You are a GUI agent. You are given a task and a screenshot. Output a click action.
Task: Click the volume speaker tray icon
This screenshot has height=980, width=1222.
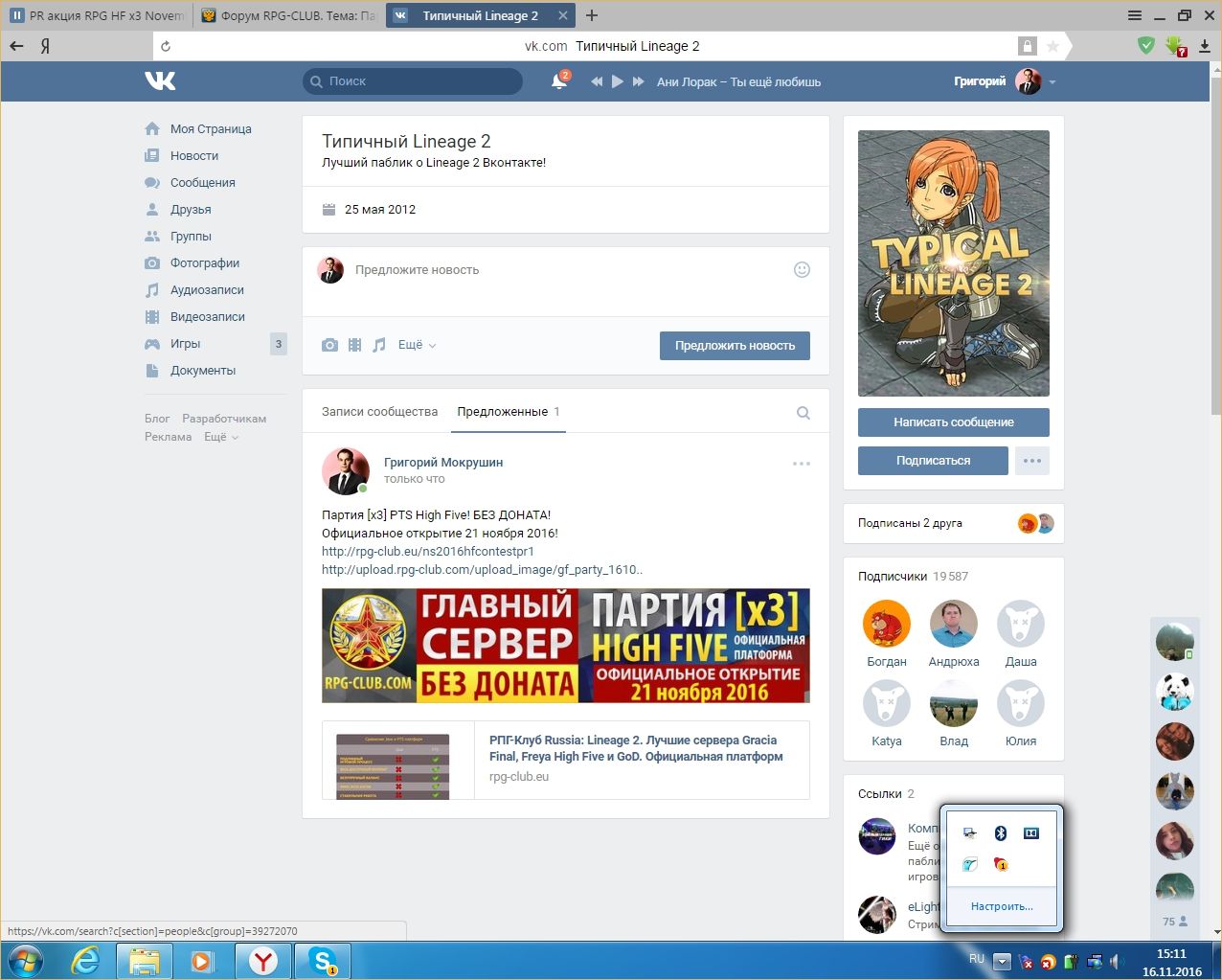(x=1117, y=961)
